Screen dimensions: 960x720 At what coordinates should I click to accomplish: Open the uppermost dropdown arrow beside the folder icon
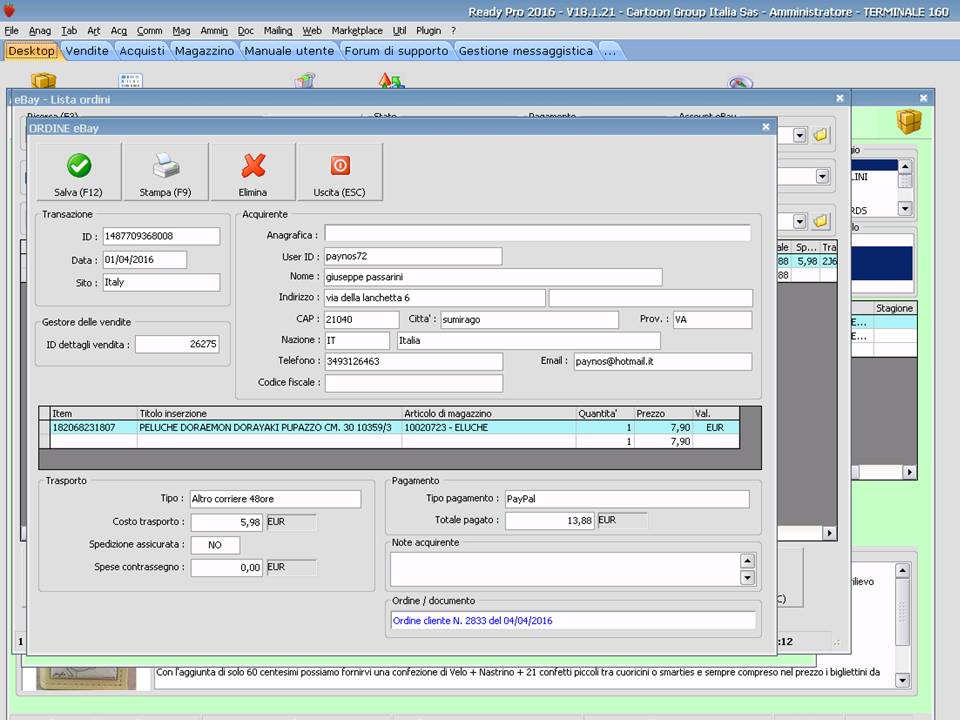point(800,135)
